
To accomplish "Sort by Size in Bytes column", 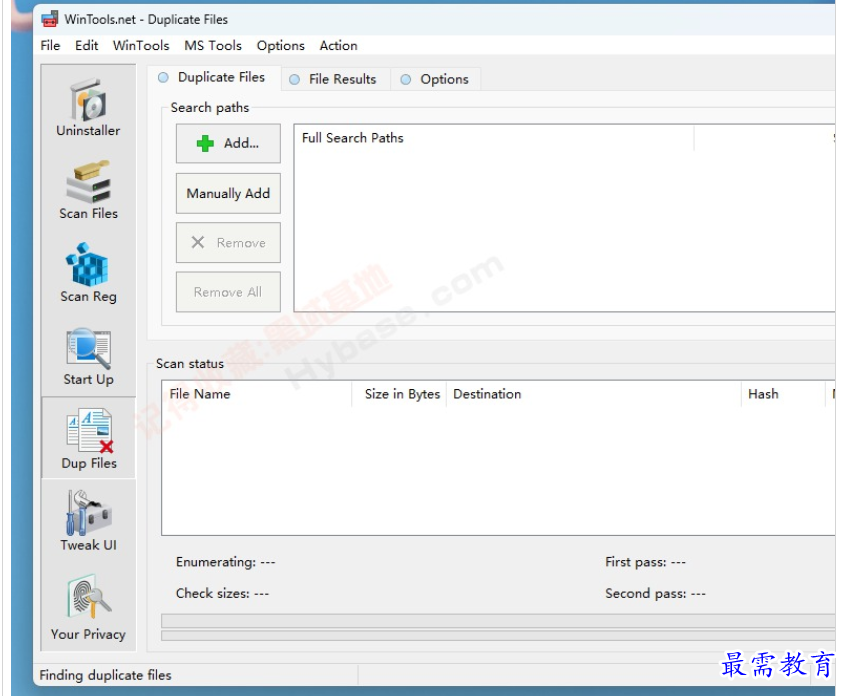I will click(x=399, y=394).
